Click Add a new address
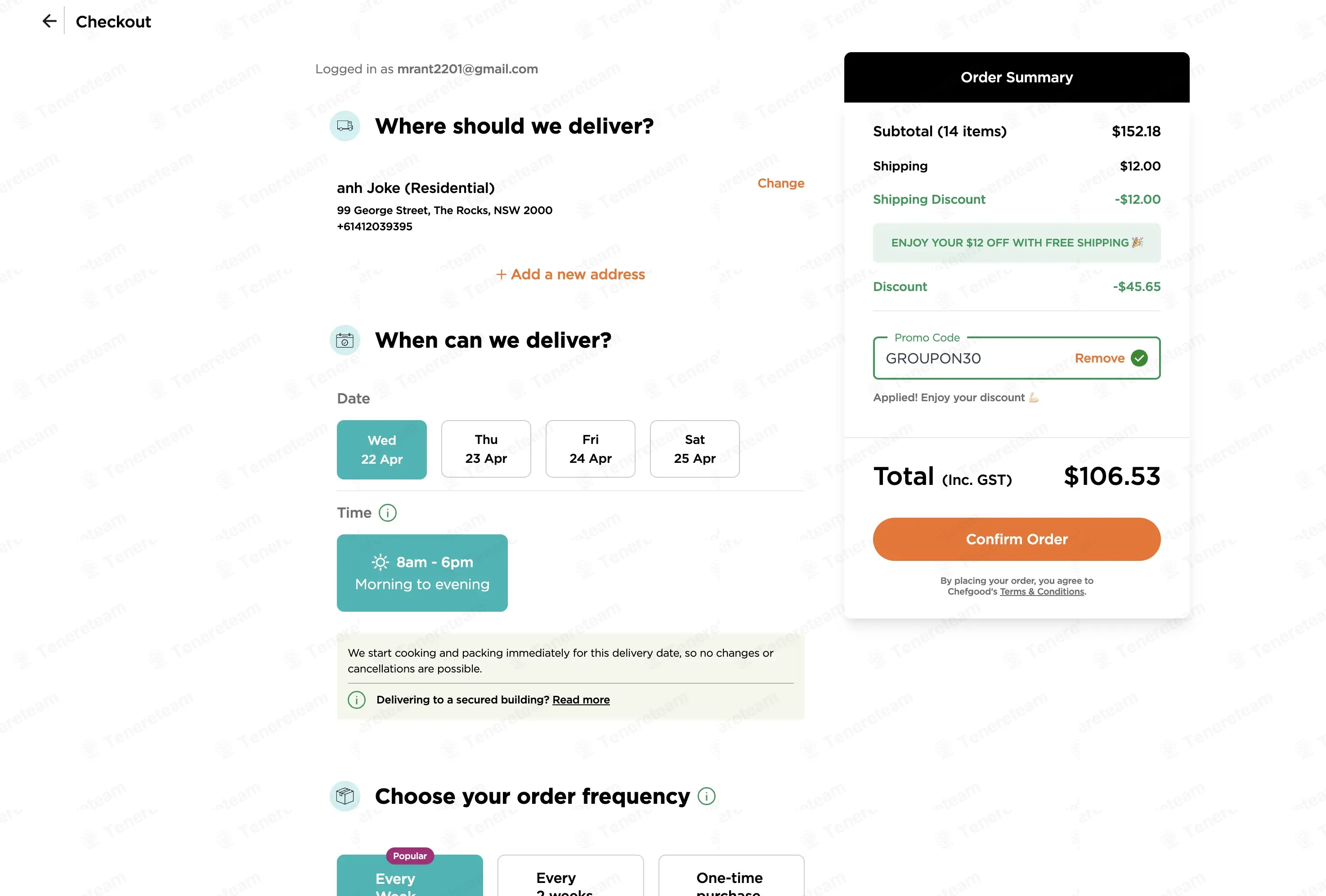This screenshot has width=1326, height=896. [571, 274]
